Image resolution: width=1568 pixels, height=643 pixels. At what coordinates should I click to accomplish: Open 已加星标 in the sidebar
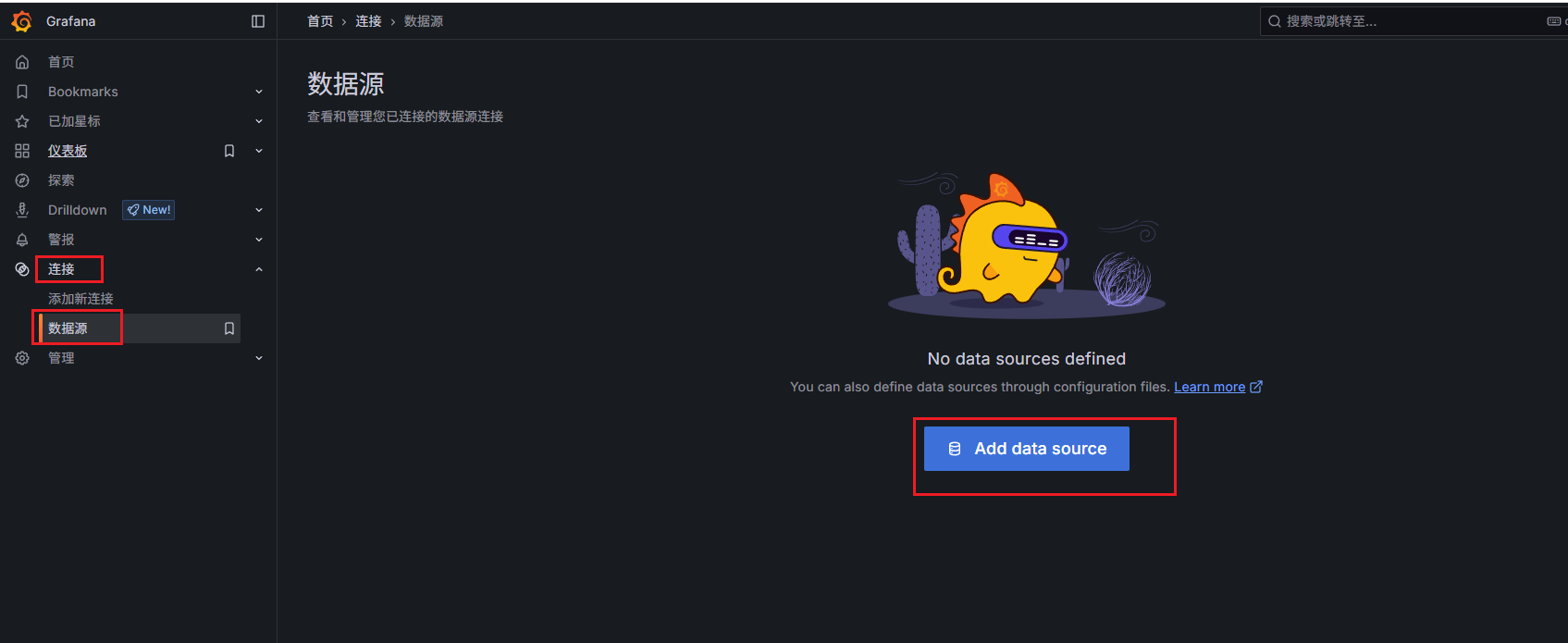(x=74, y=121)
